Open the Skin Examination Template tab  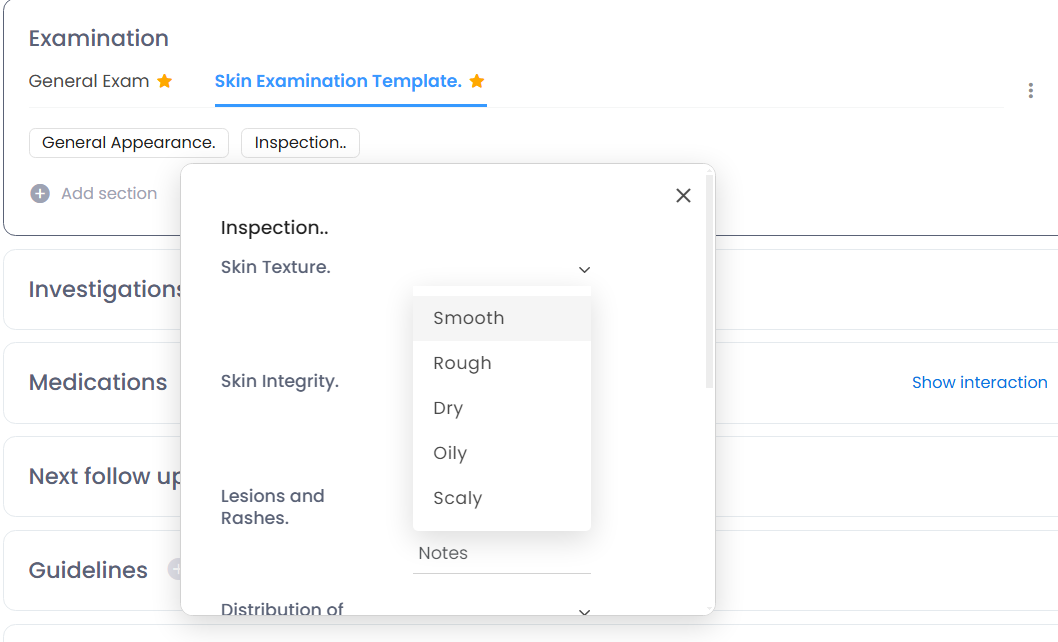(x=338, y=81)
